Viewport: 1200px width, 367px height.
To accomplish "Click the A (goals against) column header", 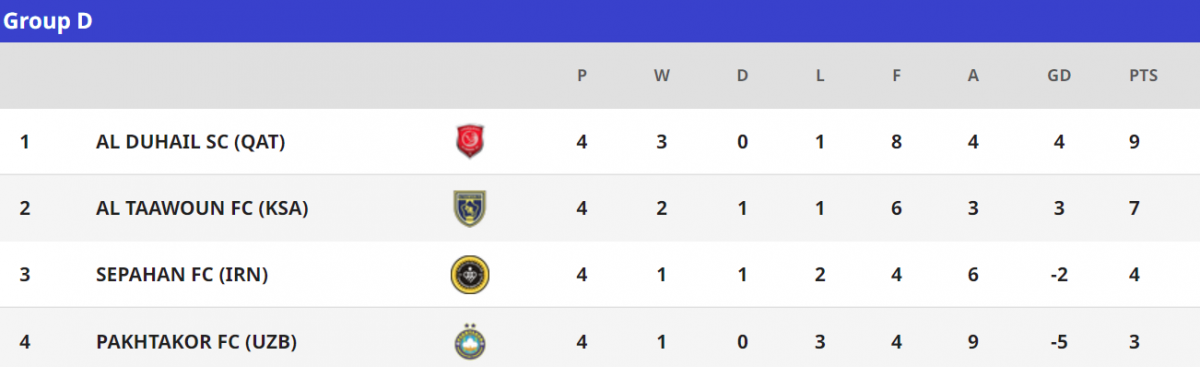I will tap(973, 76).
